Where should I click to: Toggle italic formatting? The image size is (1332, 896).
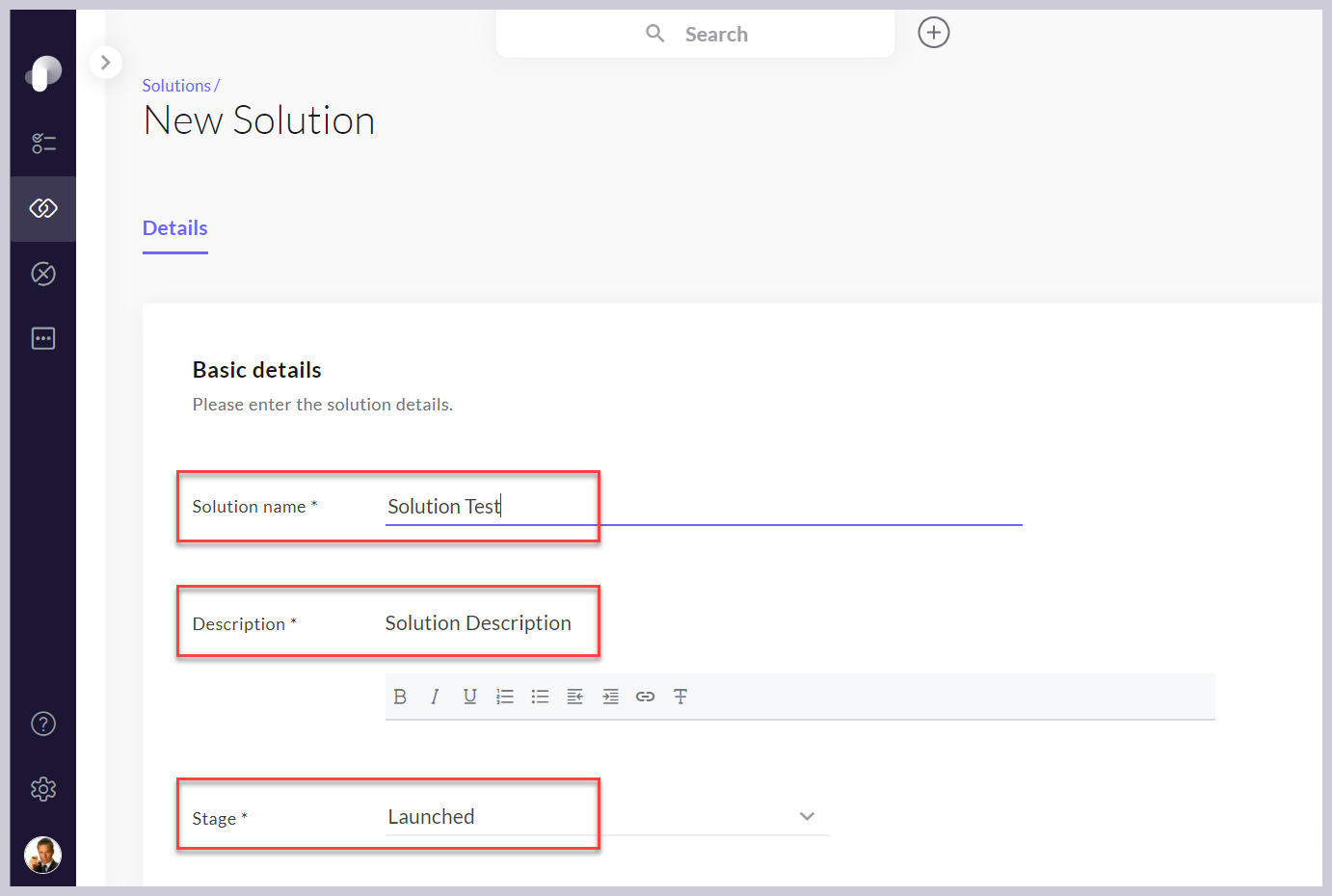pyautogui.click(x=435, y=697)
